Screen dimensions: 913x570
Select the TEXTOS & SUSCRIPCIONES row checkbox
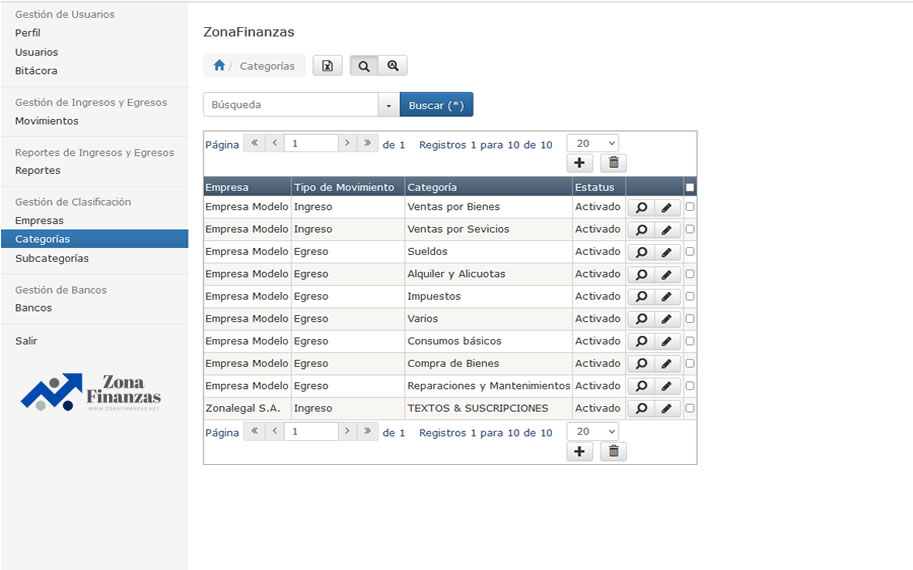point(690,408)
